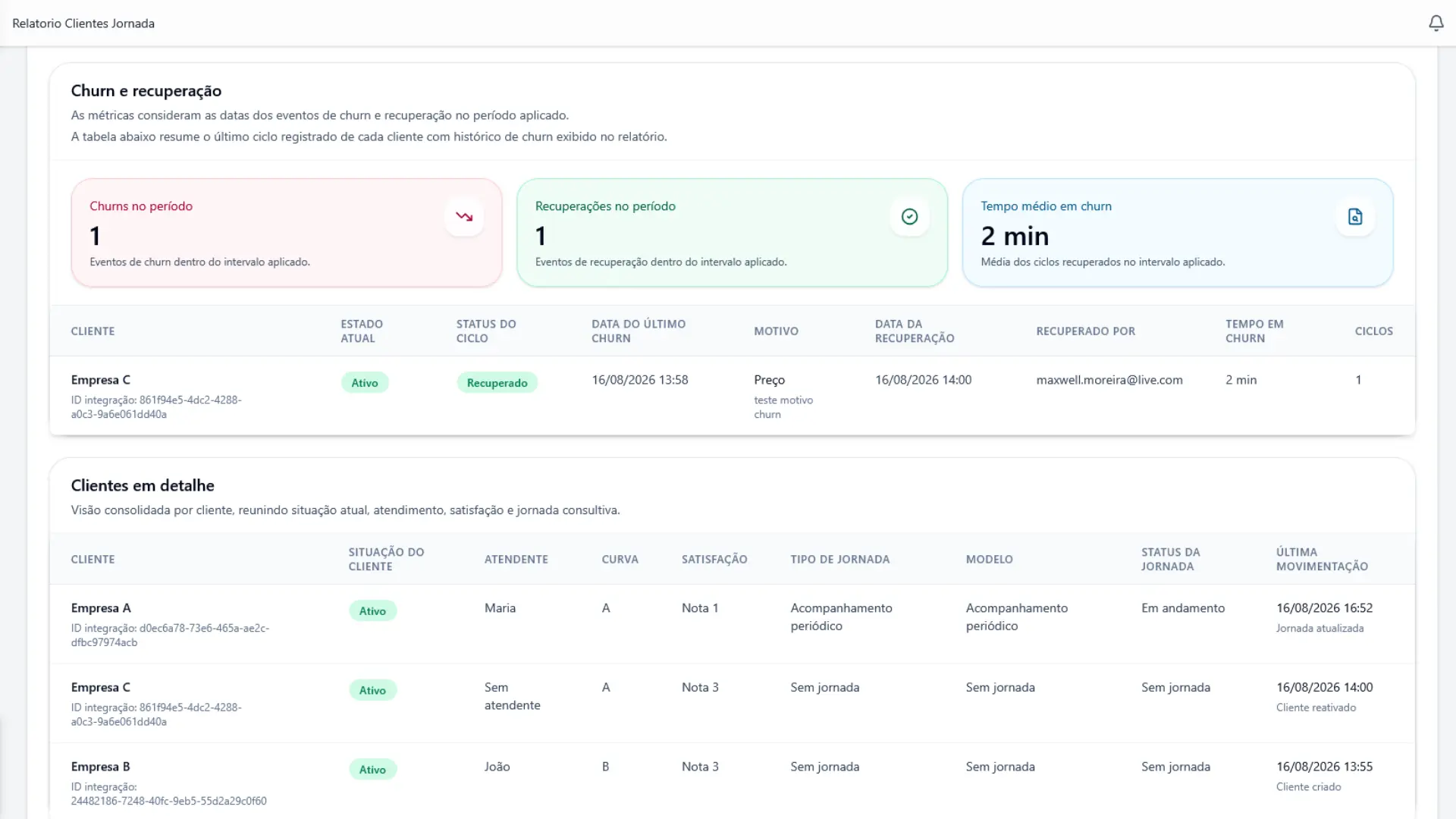The image size is (1456, 819).
Task: Click the 'Cliente criado' note
Action: pyautogui.click(x=1308, y=787)
